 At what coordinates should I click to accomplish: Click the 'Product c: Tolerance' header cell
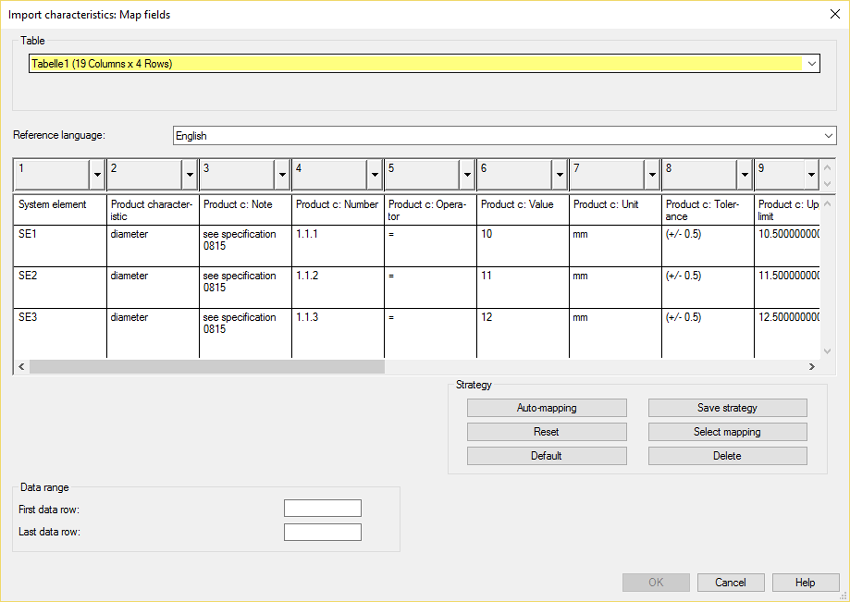708,210
